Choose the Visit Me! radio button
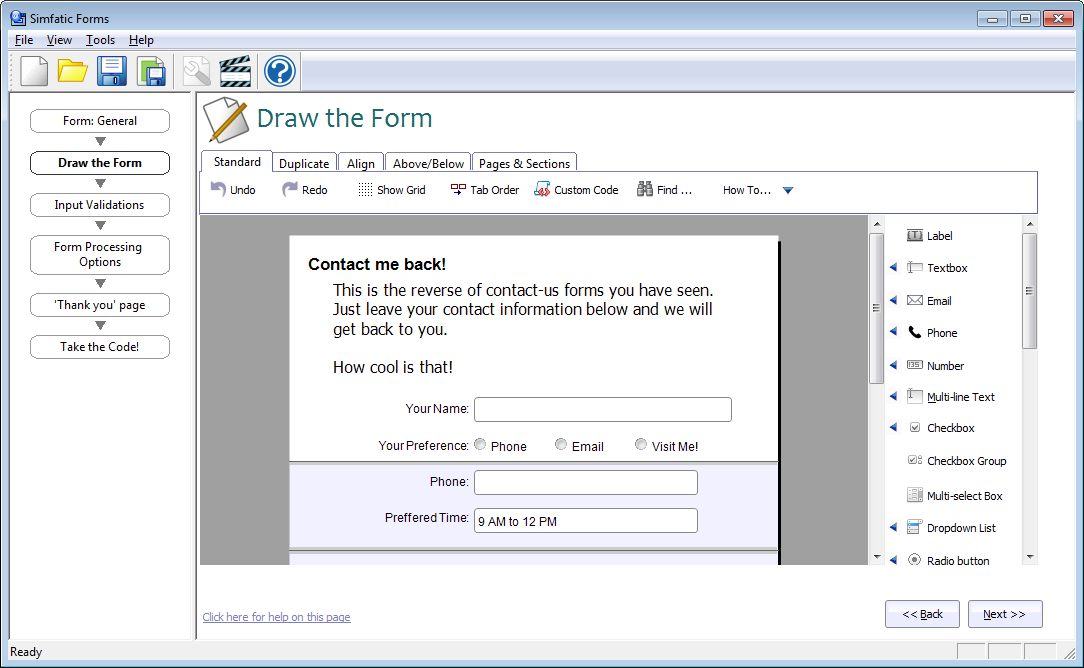Viewport: 1084px width, 668px height. click(x=641, y=445)
